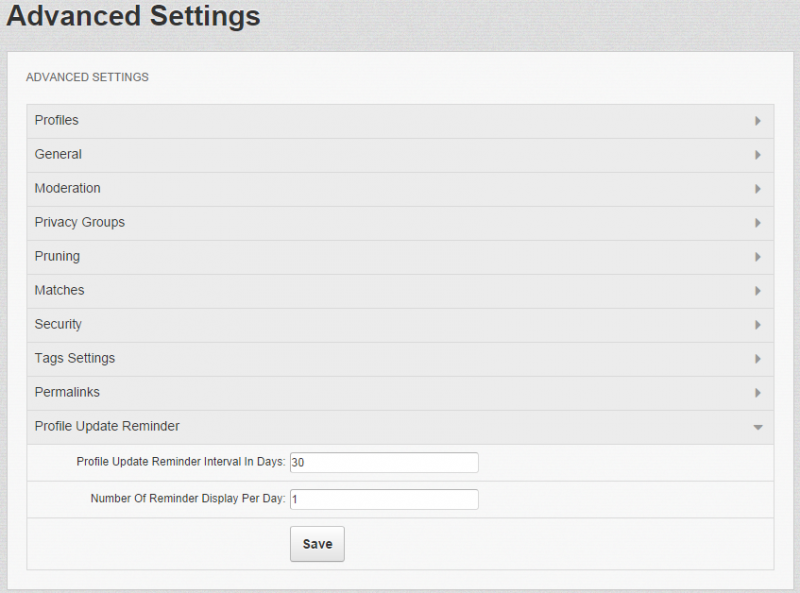
Task: Expand the Profiles section arrow
Action: click(758, 121)
